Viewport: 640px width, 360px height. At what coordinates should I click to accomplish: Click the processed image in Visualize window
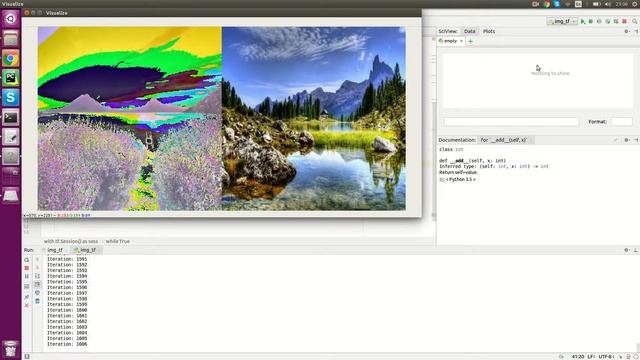click(130, 118)
